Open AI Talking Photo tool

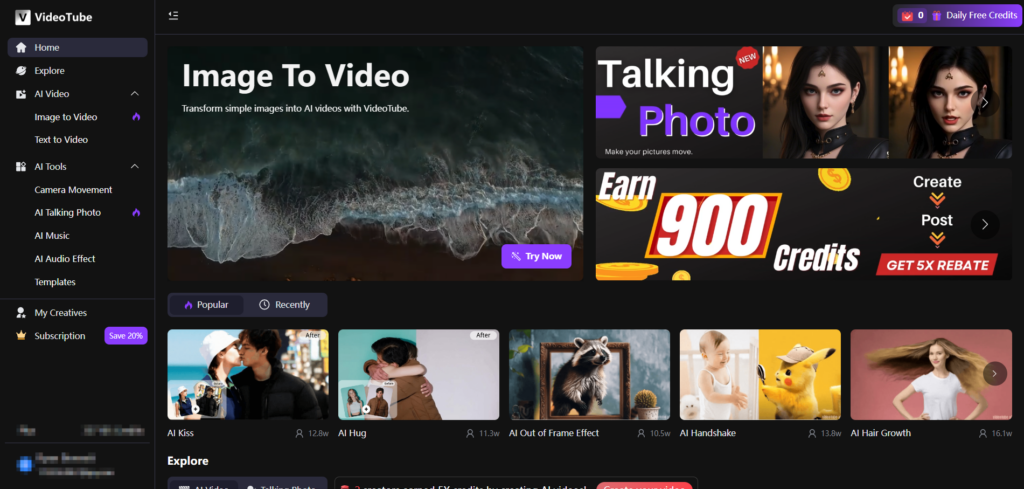(68, 213)
